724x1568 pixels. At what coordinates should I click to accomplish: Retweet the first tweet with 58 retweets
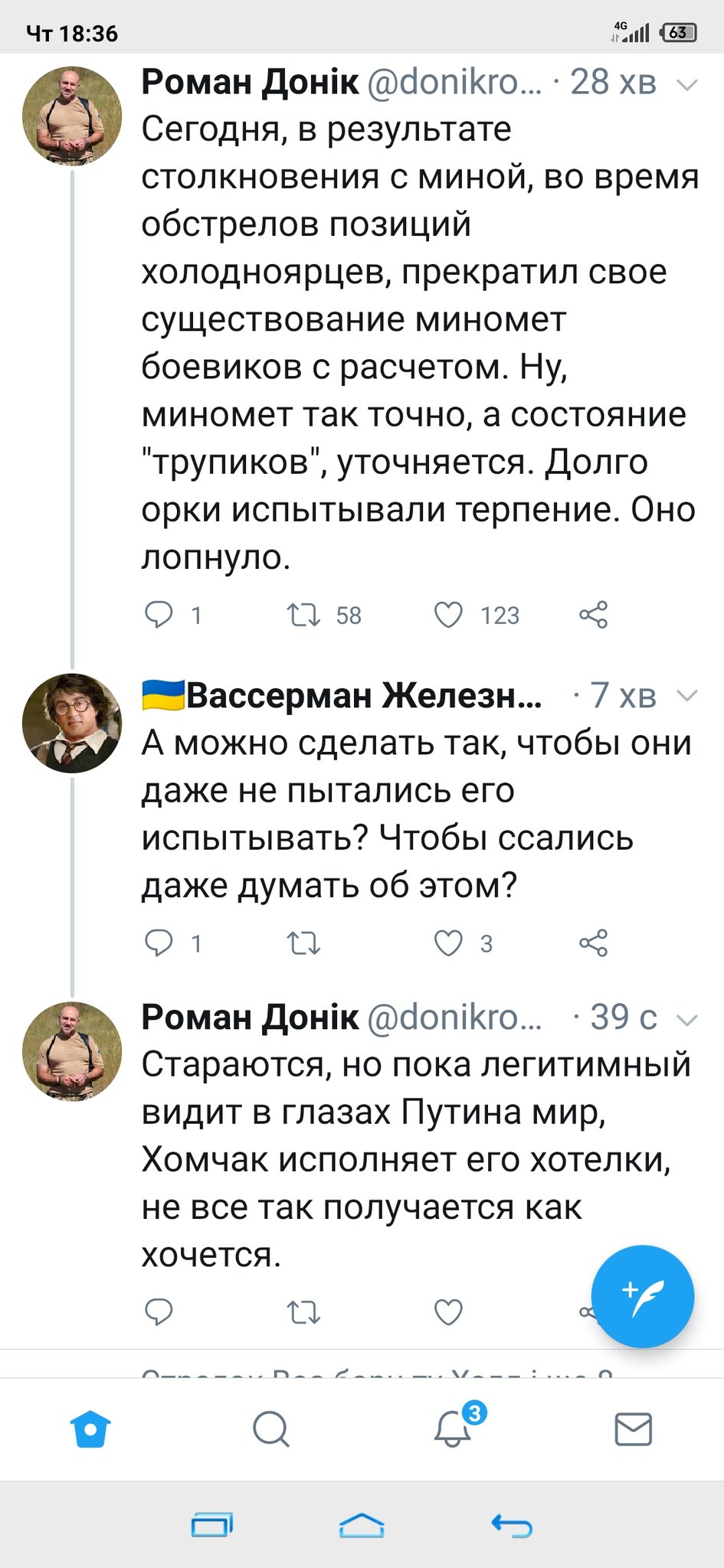(303, 615)
